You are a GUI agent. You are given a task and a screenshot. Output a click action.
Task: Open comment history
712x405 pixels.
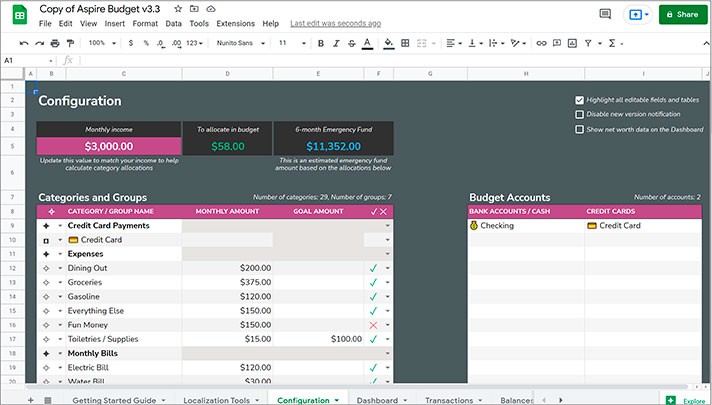[605, 14]
